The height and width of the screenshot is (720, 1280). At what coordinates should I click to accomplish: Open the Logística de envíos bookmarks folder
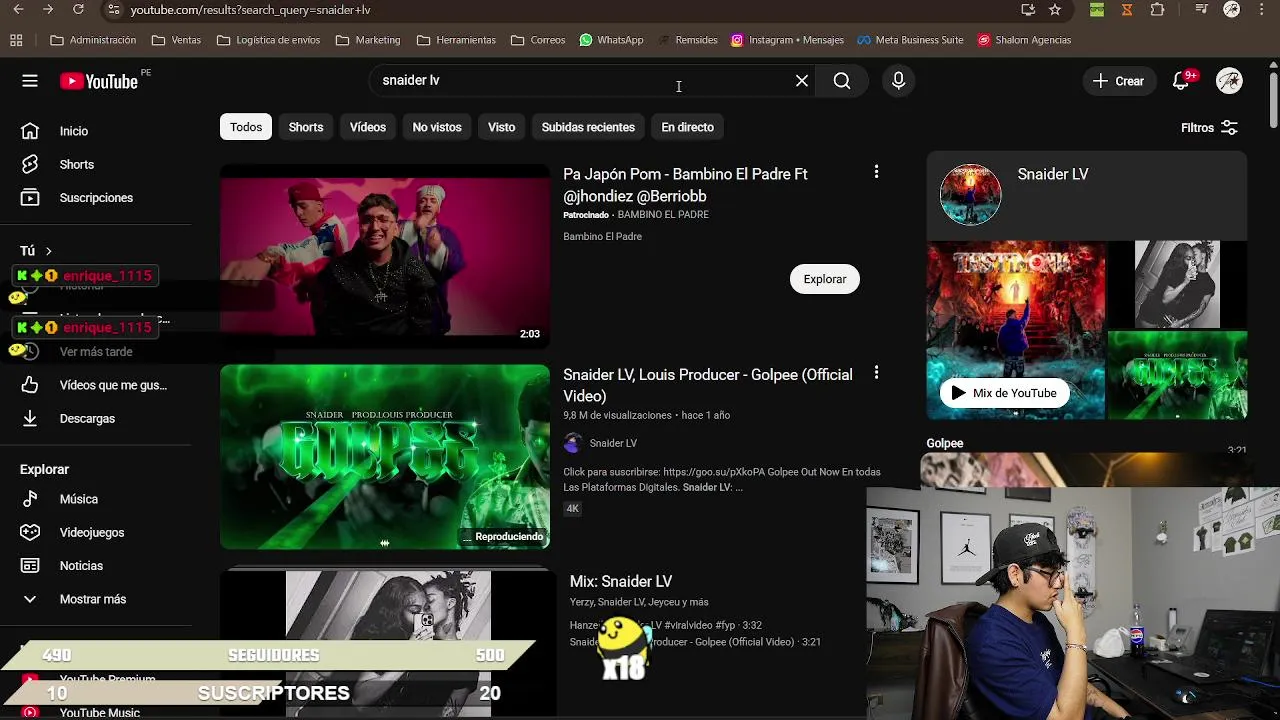[268, 40]
